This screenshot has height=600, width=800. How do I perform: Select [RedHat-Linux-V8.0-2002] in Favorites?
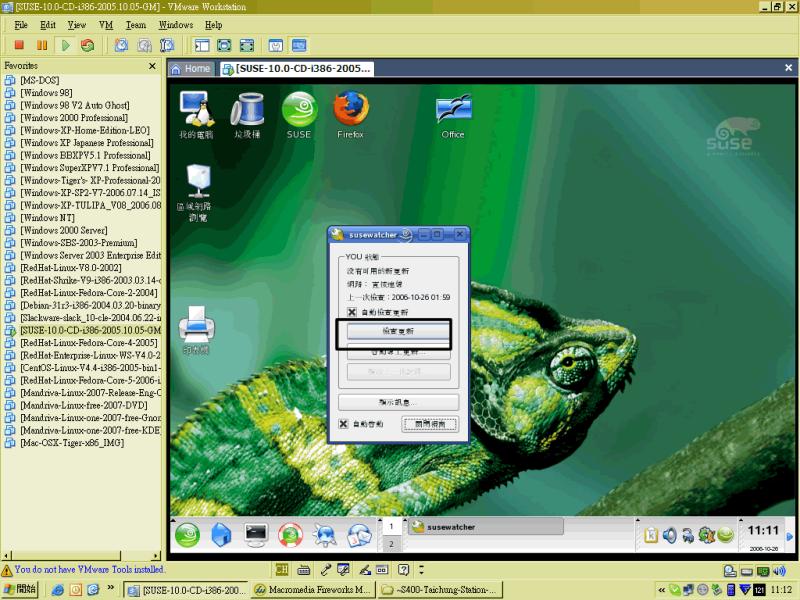[x=71, y=268]
